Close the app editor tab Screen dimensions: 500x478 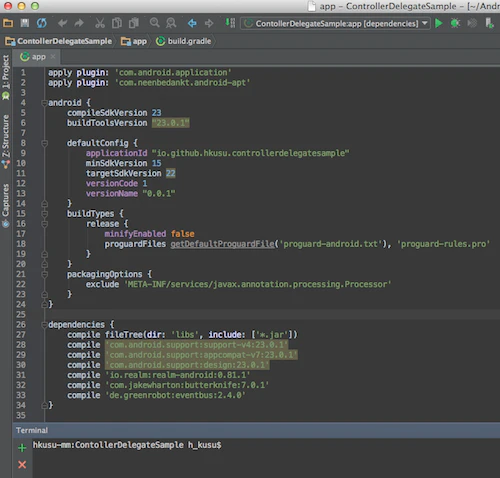[x=53, y=57]
